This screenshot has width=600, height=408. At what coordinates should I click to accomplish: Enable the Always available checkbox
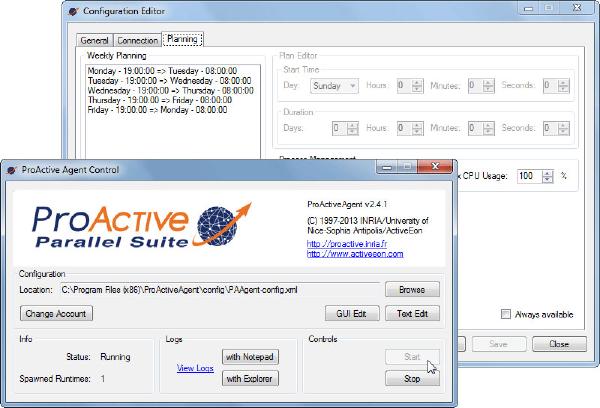(x=506, y=315)
